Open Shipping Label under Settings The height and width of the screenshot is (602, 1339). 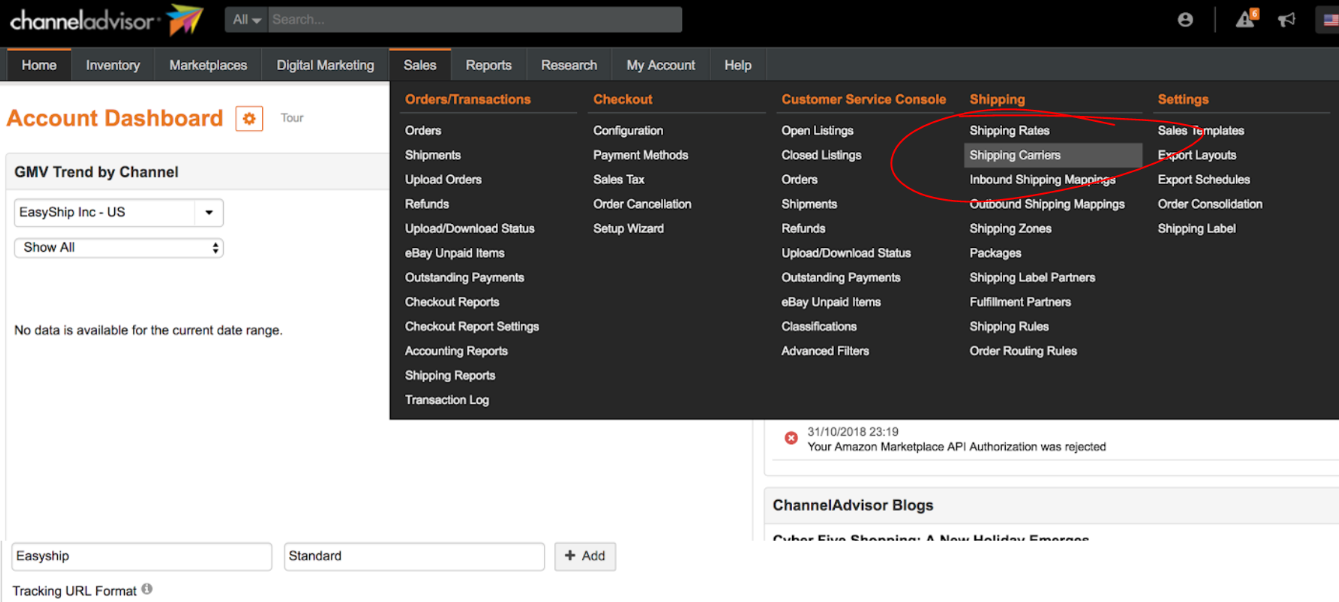pyautogui.click(x=1197, y=229)
